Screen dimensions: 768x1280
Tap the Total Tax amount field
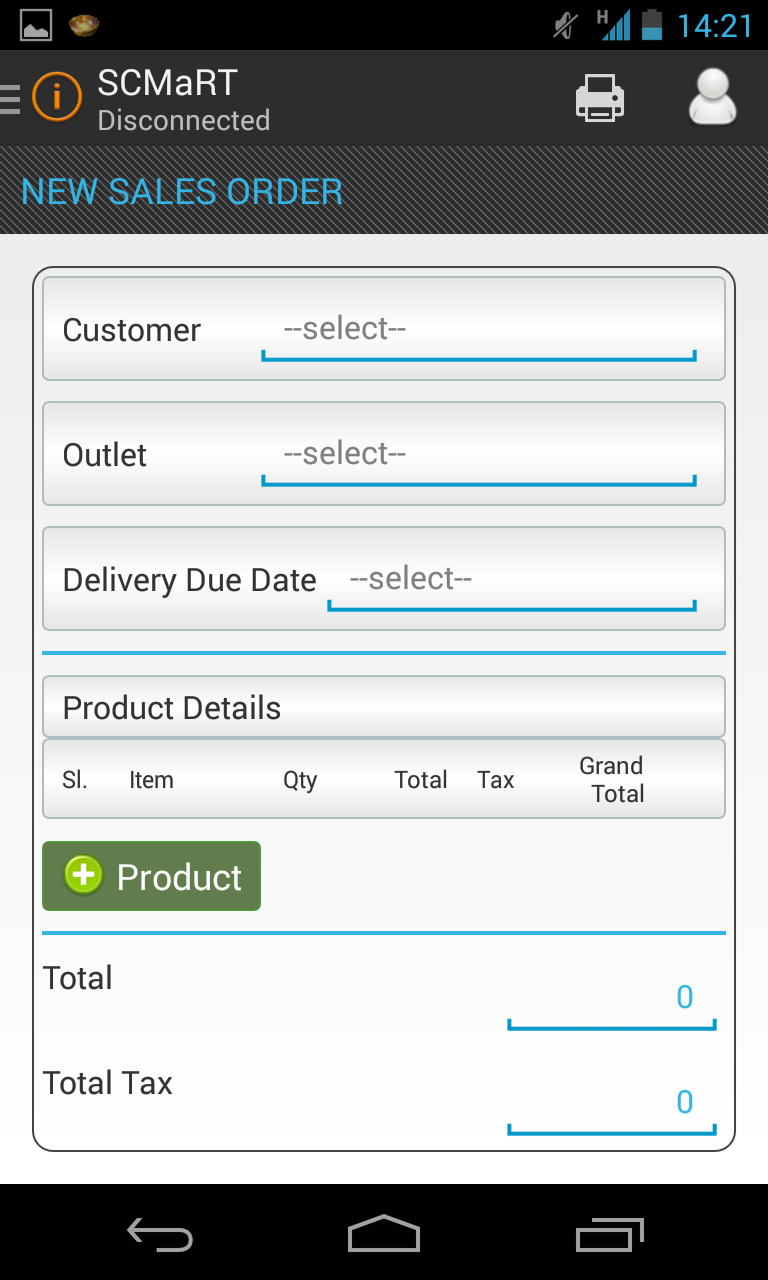(612, 1103)
